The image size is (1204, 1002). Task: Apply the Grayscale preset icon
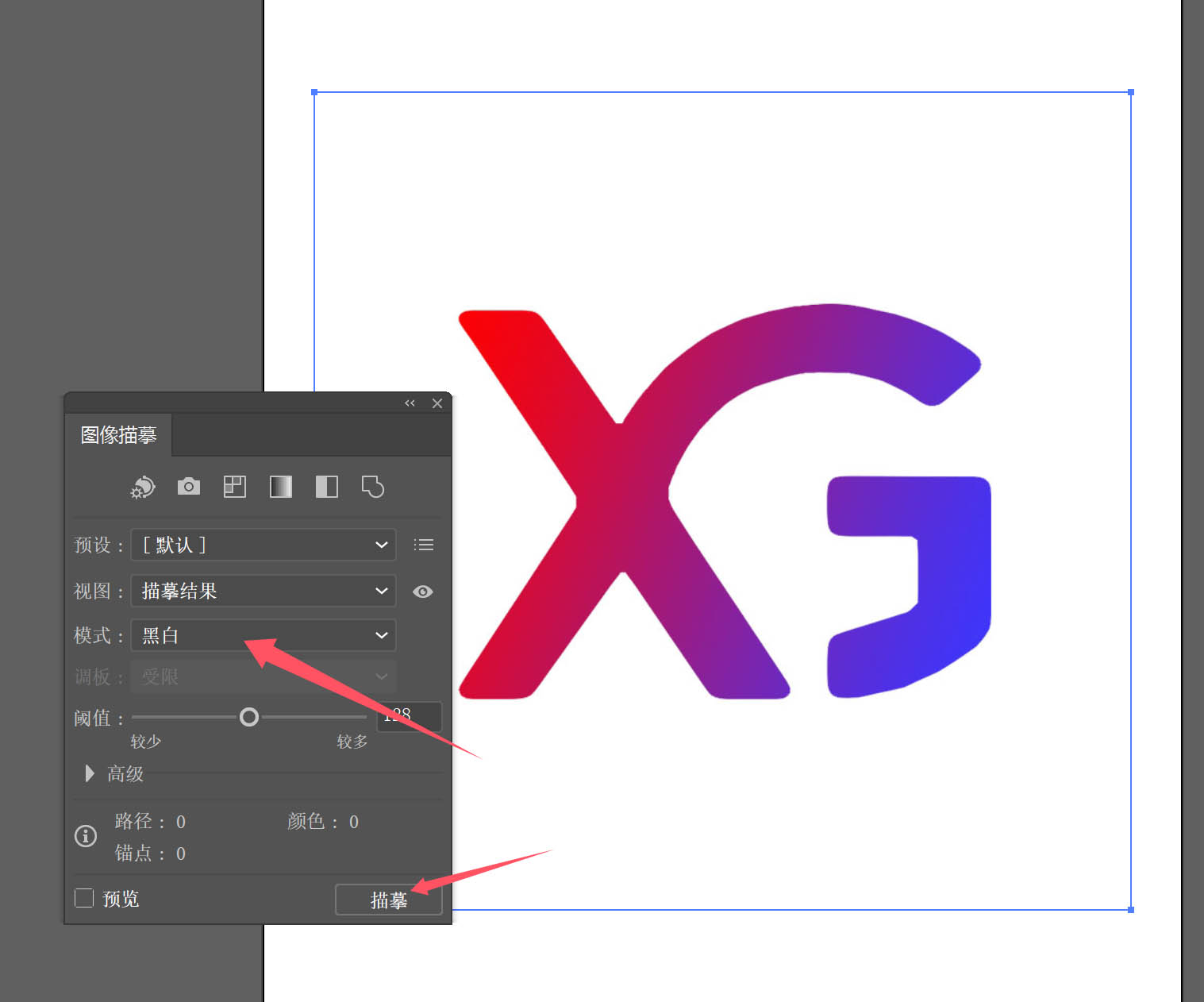coord(281,487)
